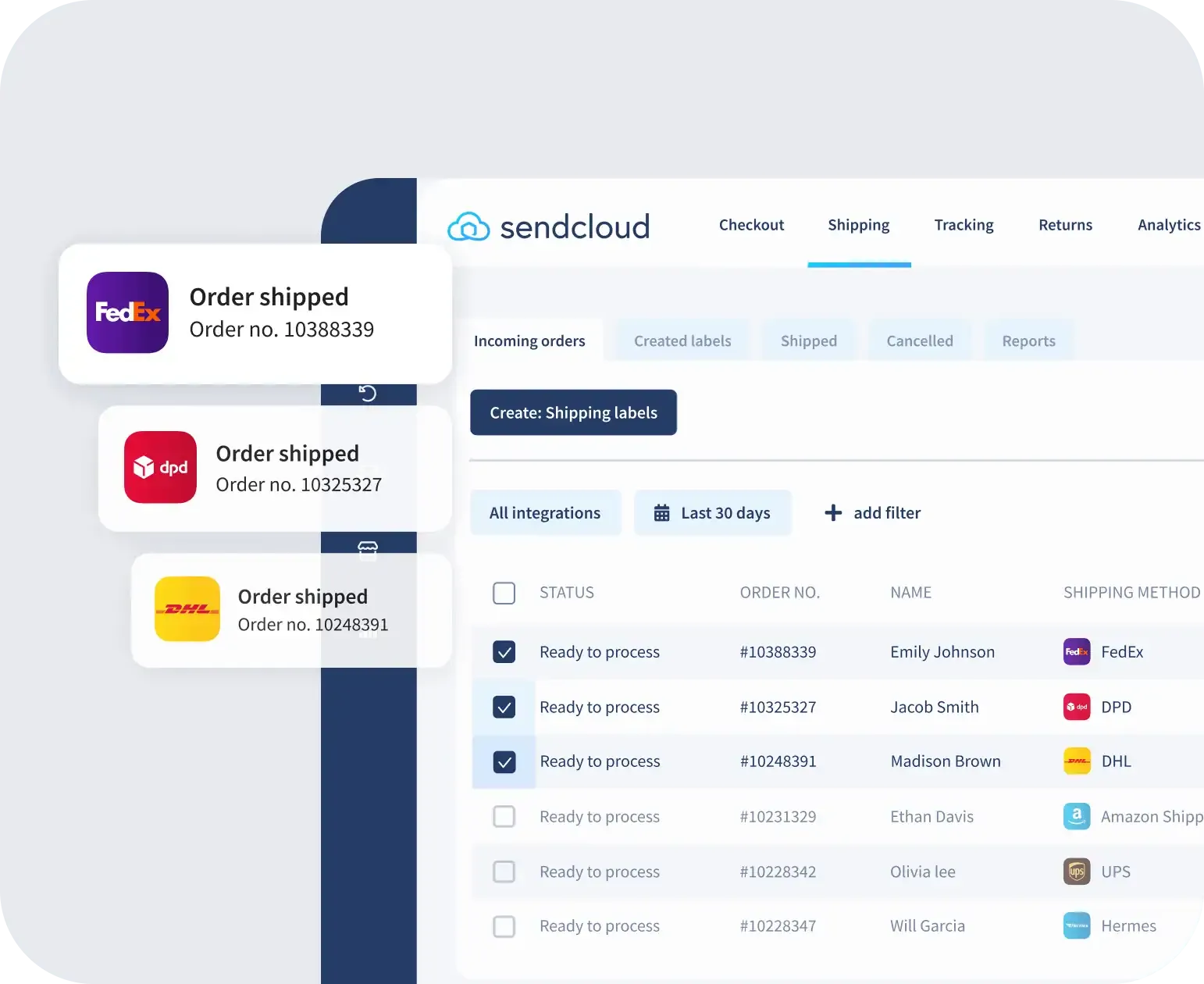Sort by the ORDER NO. column header
This screenshot has width=1204, height=984.
(x=779, y=593)
